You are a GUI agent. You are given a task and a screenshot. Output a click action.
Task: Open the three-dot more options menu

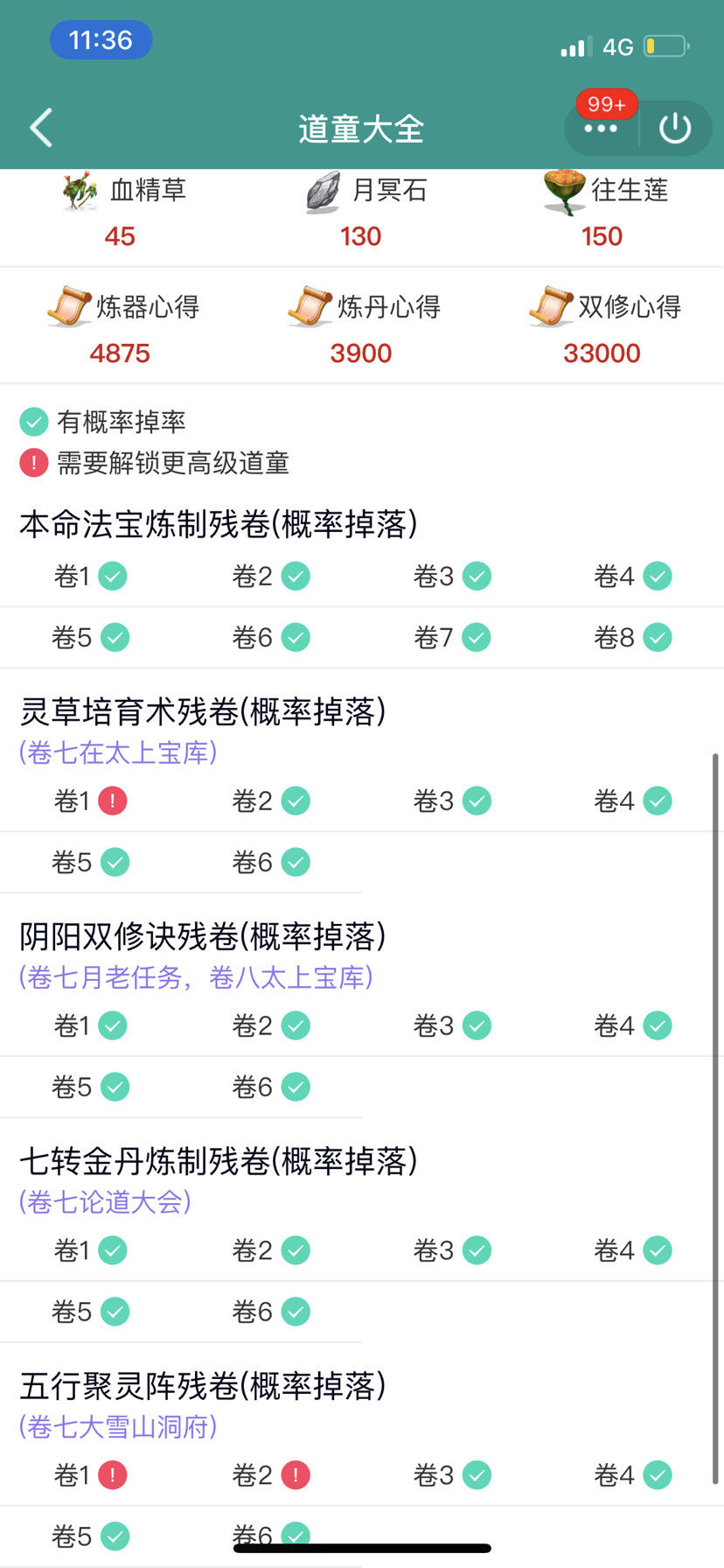pyautogui.click(x=601, y=129)
